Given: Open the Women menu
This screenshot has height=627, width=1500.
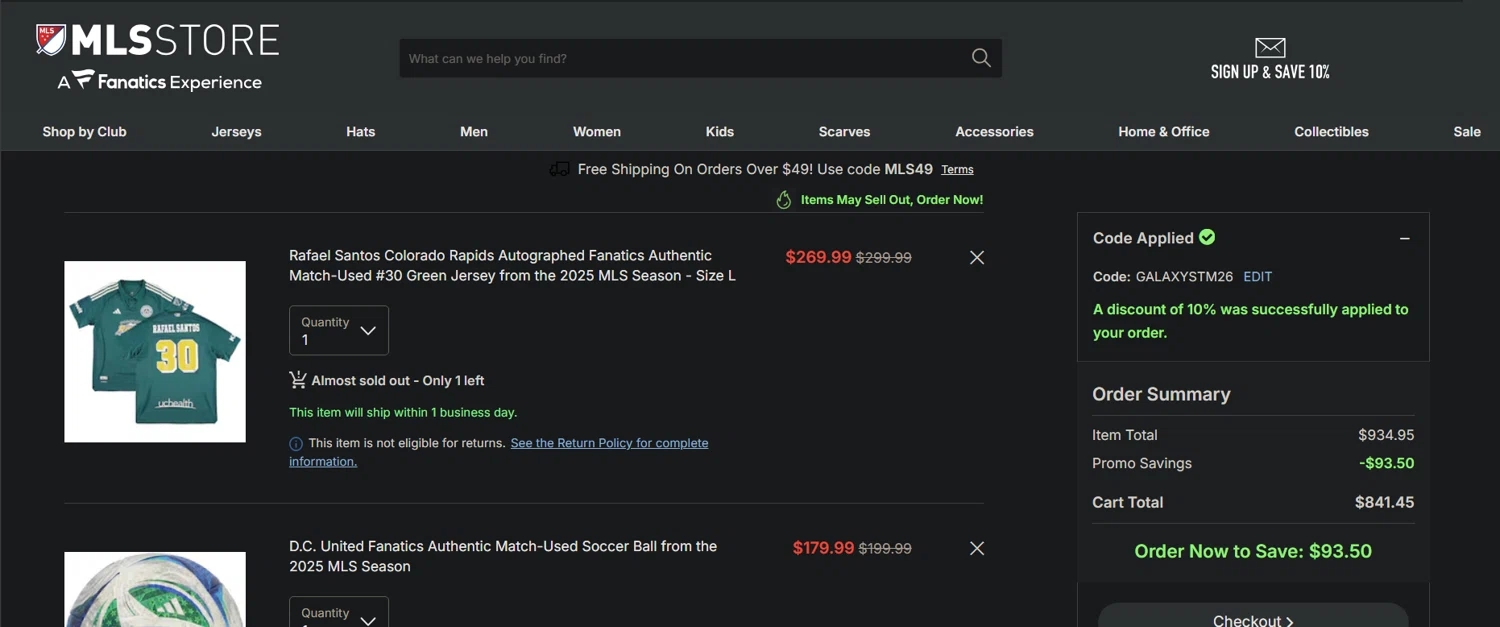Looking at the screenshot, I should tap(597, 131).
